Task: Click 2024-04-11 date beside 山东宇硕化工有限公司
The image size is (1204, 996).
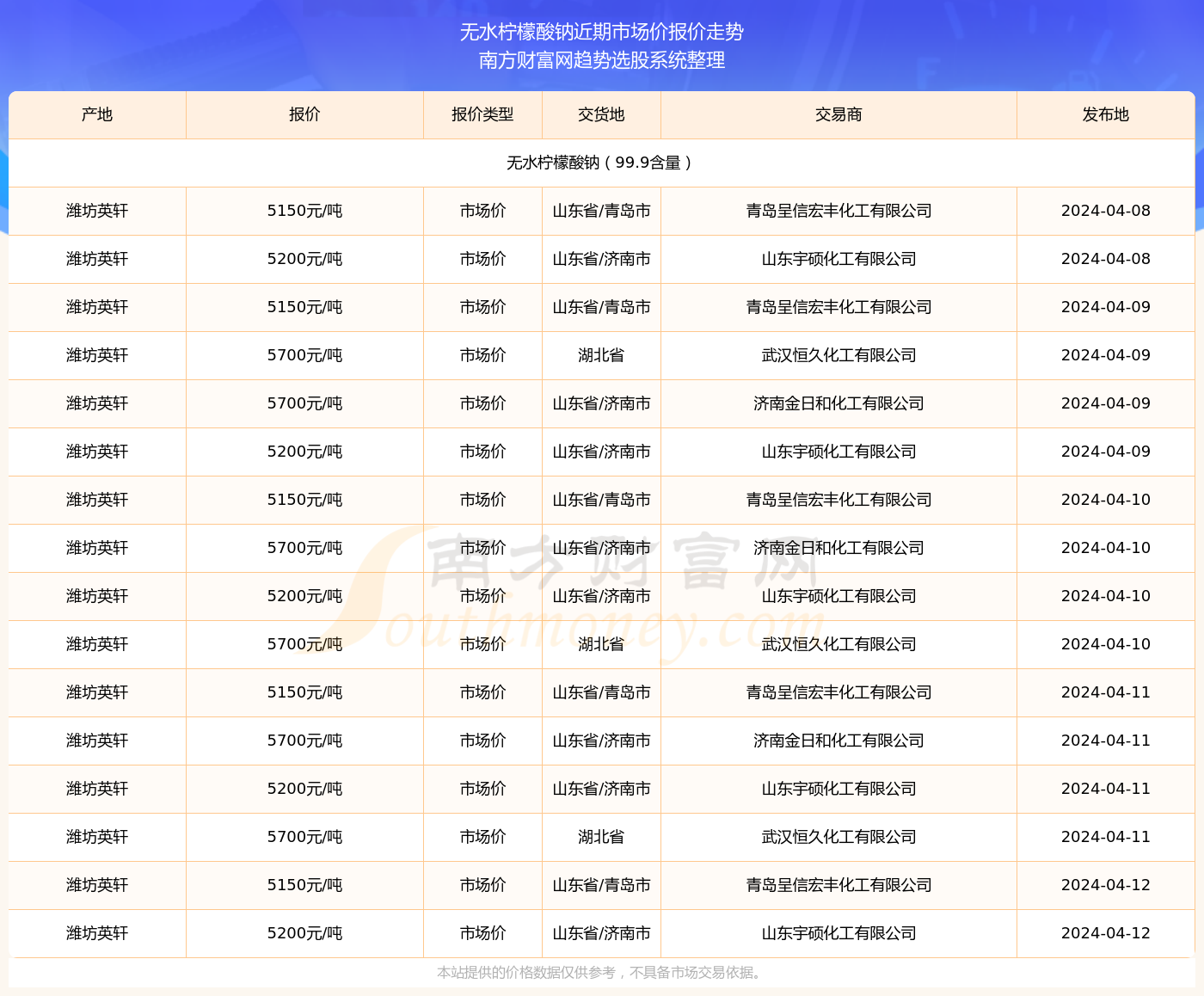Action: coord(1106,789)
